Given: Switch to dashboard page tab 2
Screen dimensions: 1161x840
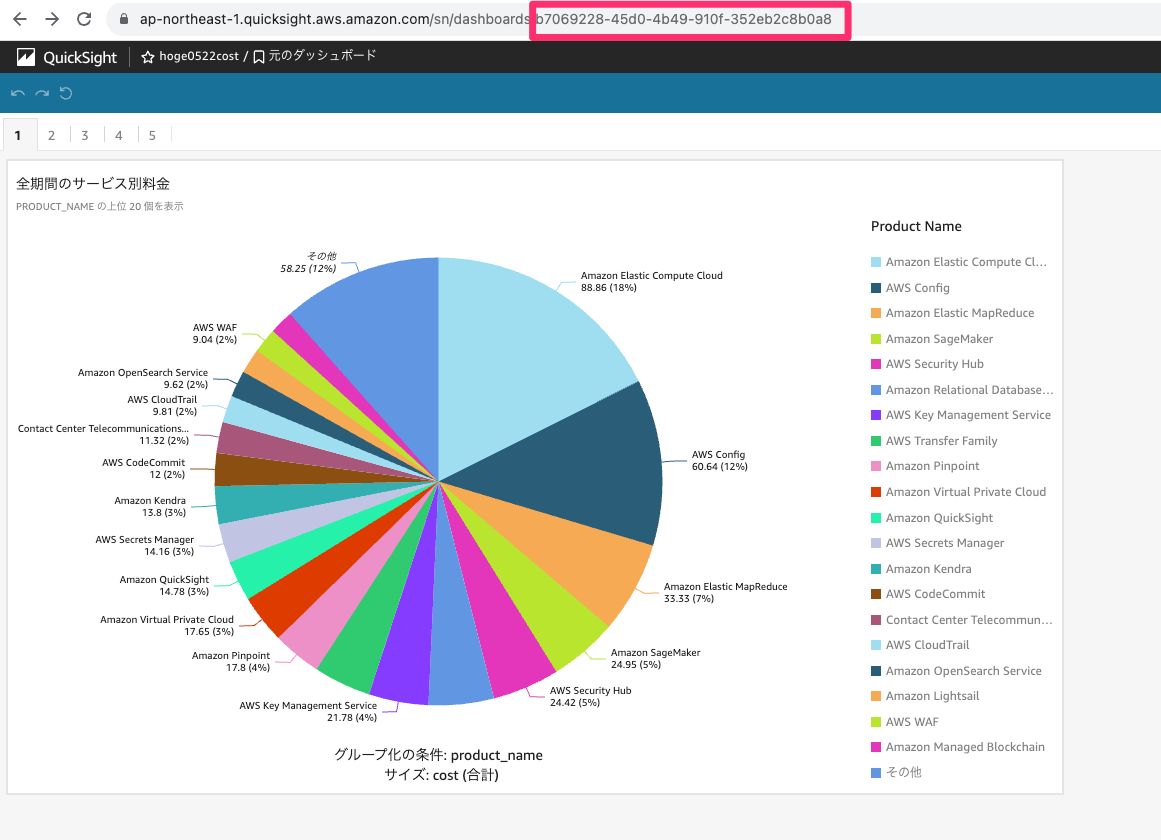Looking at the screenshot, I should pos(51,134).
